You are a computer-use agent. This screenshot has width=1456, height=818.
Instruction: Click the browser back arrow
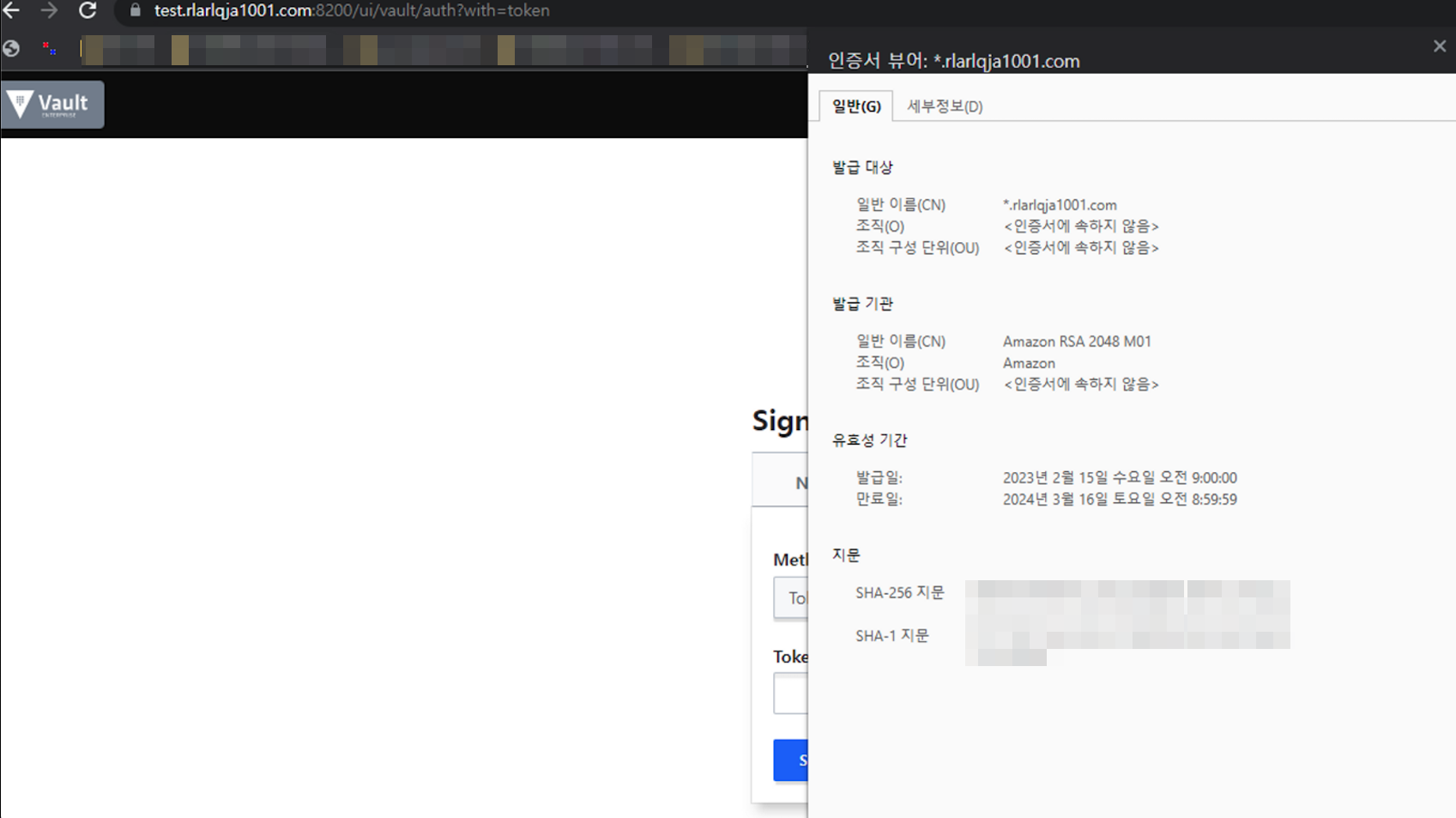11,10
